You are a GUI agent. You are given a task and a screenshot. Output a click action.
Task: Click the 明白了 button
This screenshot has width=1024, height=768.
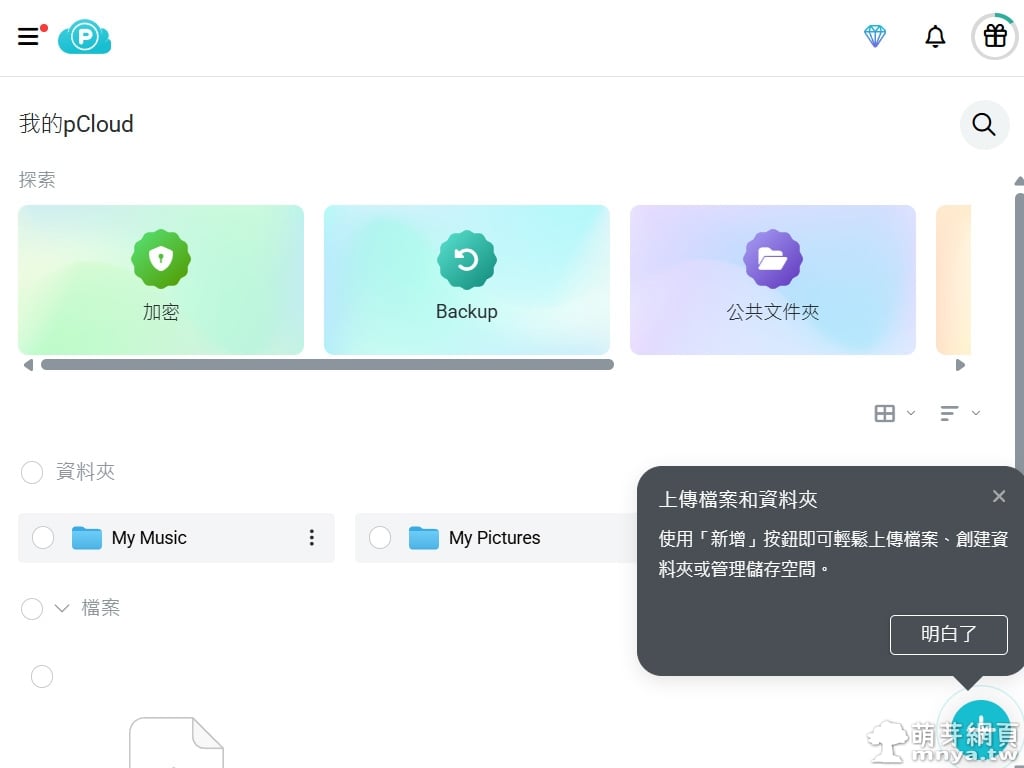tap(948, 634)
